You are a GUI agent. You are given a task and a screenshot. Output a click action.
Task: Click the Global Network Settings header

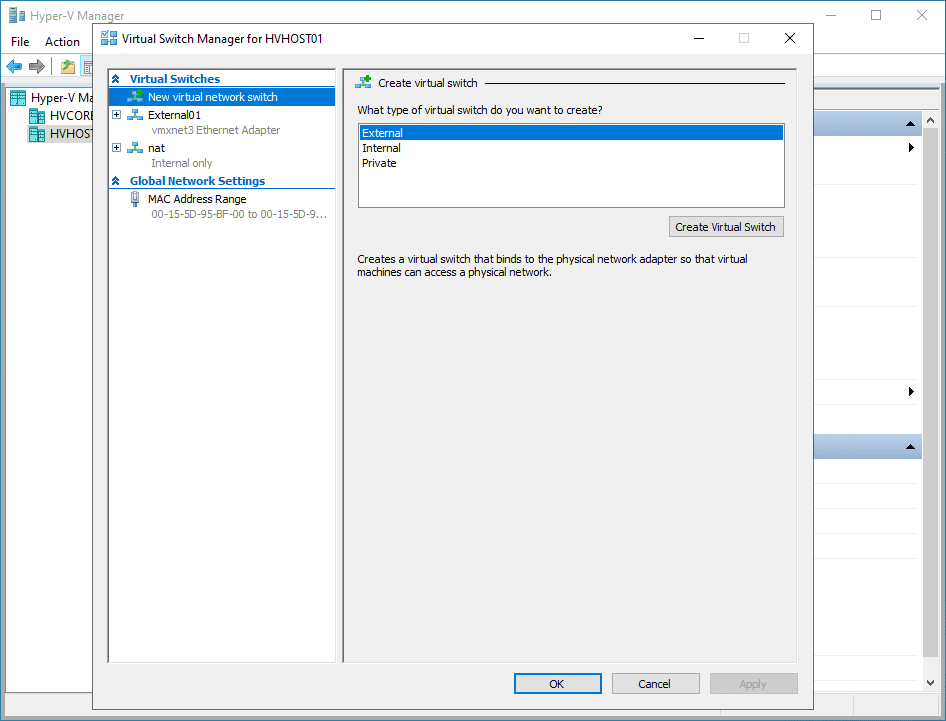tap(197, 181)
